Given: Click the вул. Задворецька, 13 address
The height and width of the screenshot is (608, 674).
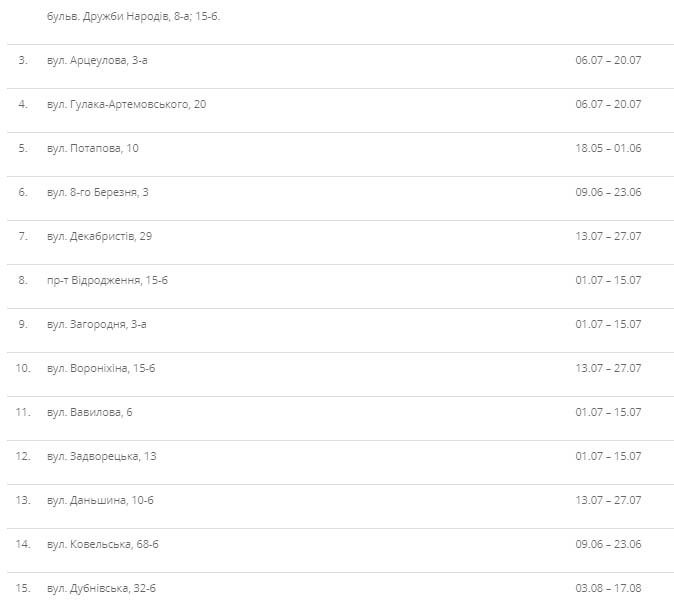Looking at the screenshot, I should point(102,456).
